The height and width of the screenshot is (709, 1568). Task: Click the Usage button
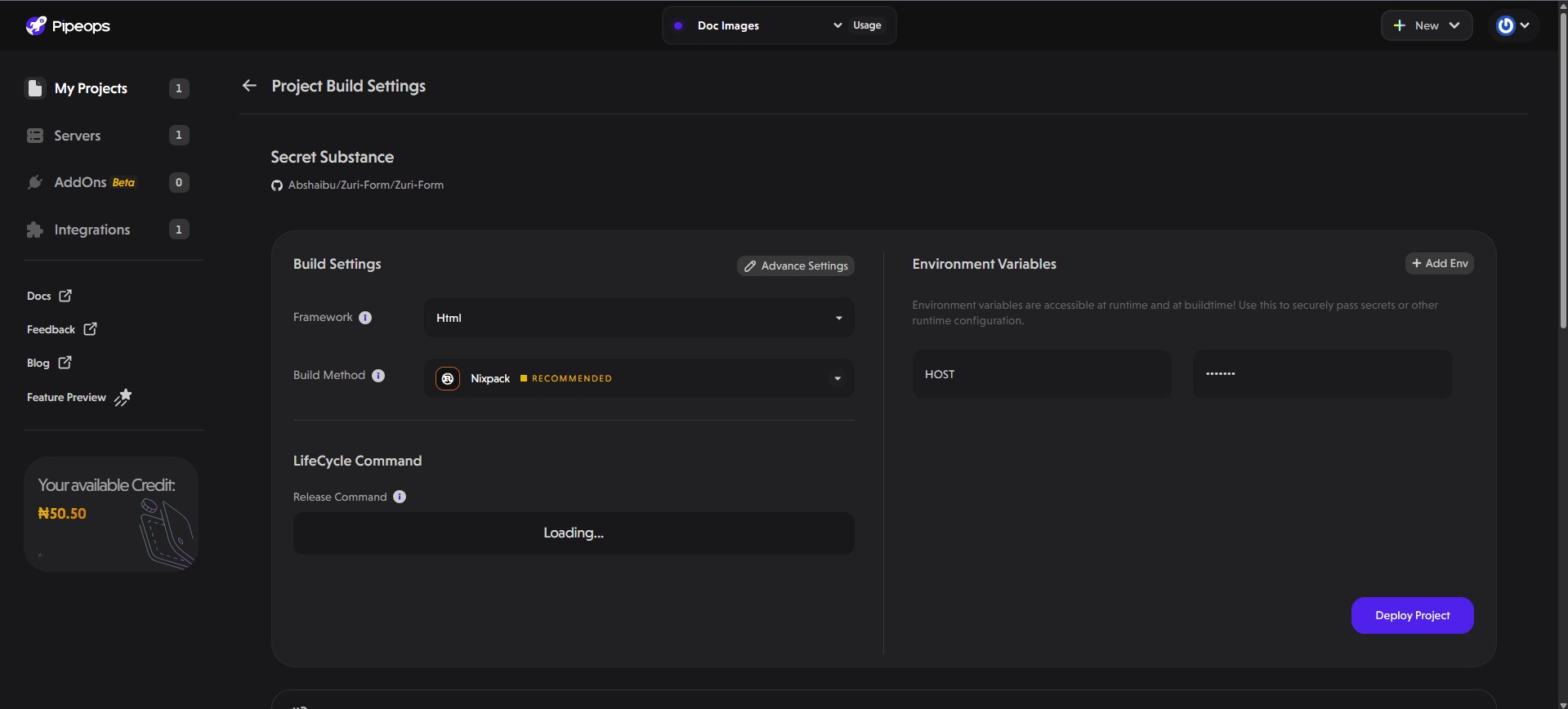[x=867, y=25]
